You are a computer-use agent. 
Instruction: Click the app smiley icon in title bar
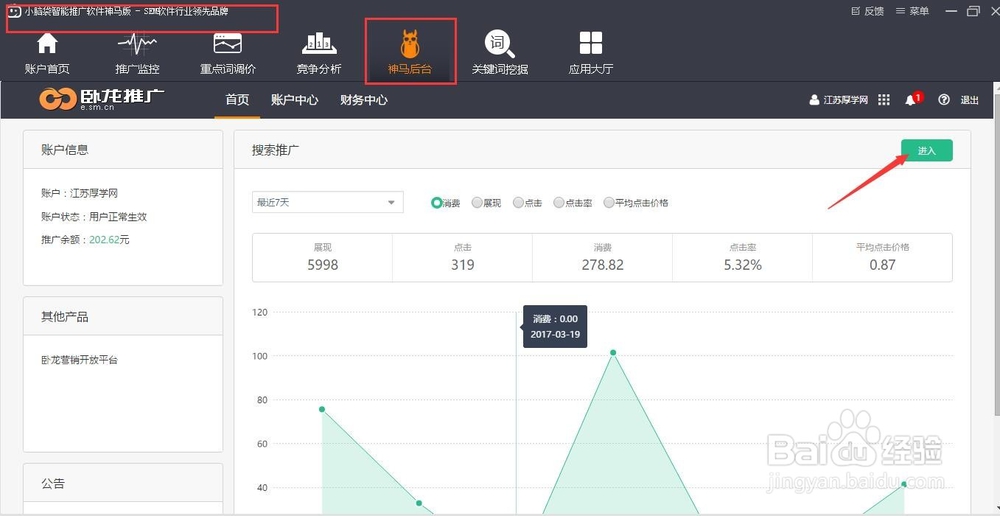click(13, 11)
